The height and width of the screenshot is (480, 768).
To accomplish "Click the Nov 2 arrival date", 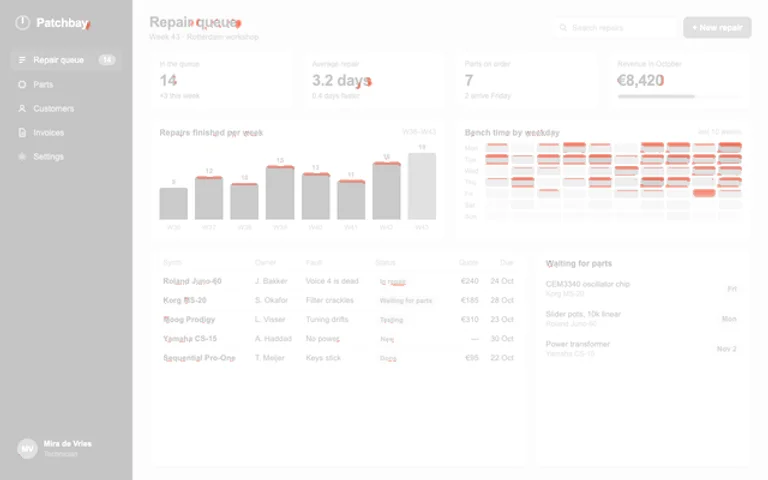I will pos(726,349).
